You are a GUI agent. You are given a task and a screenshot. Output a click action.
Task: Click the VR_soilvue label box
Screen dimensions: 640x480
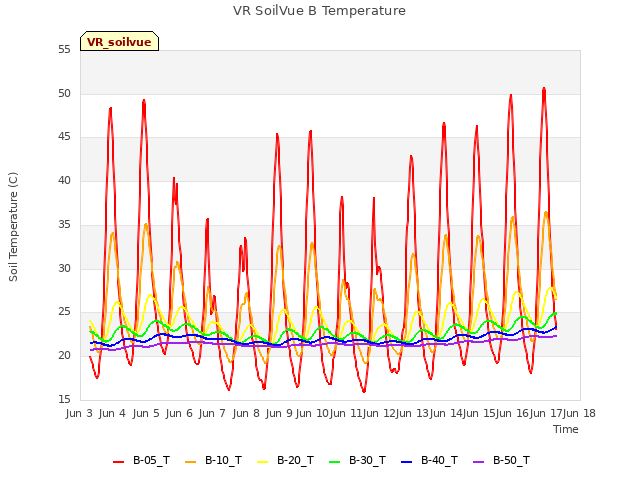click(119, 41)
